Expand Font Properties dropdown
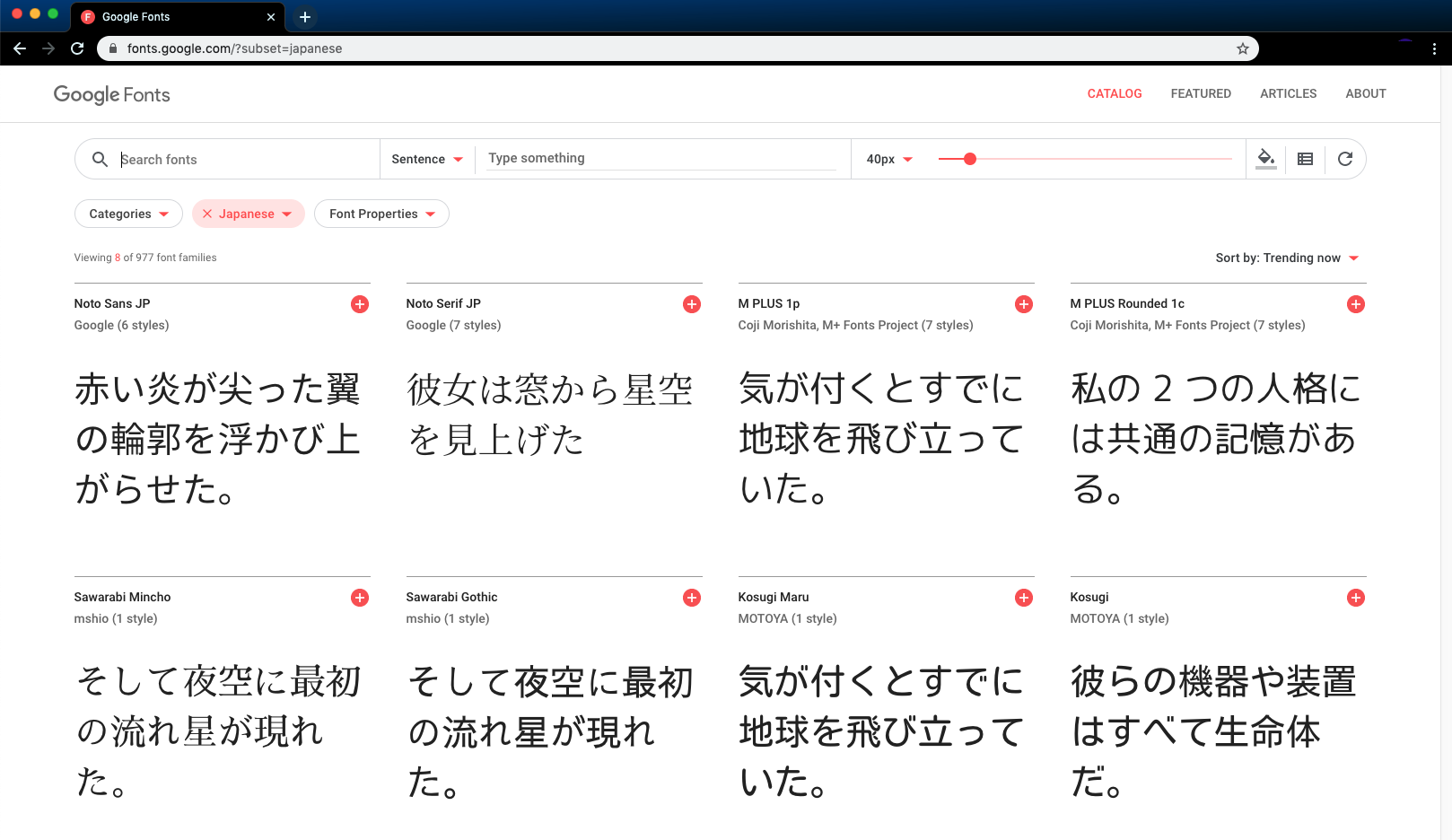This screenshot has width=1452, height=840. 381,214
